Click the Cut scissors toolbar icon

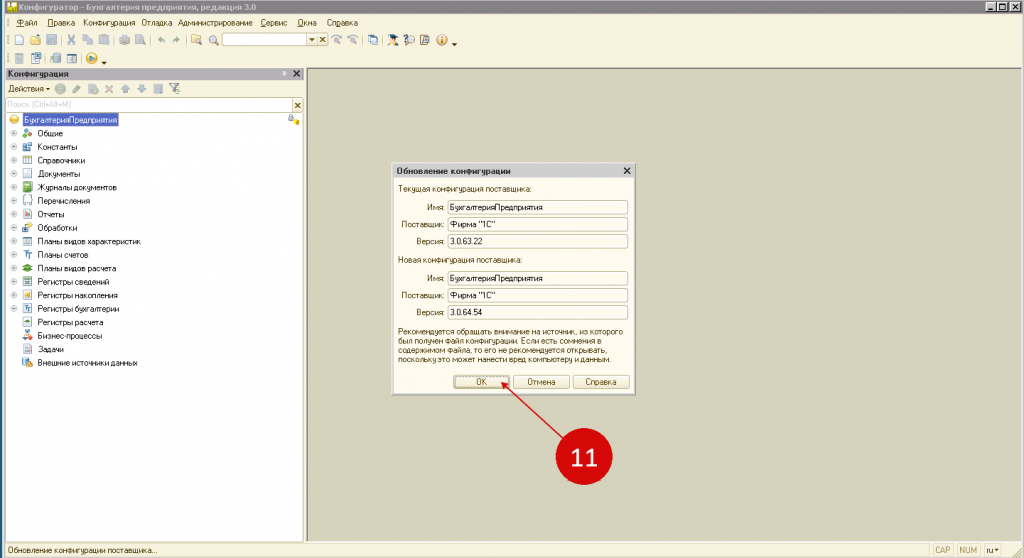[71, 40]
